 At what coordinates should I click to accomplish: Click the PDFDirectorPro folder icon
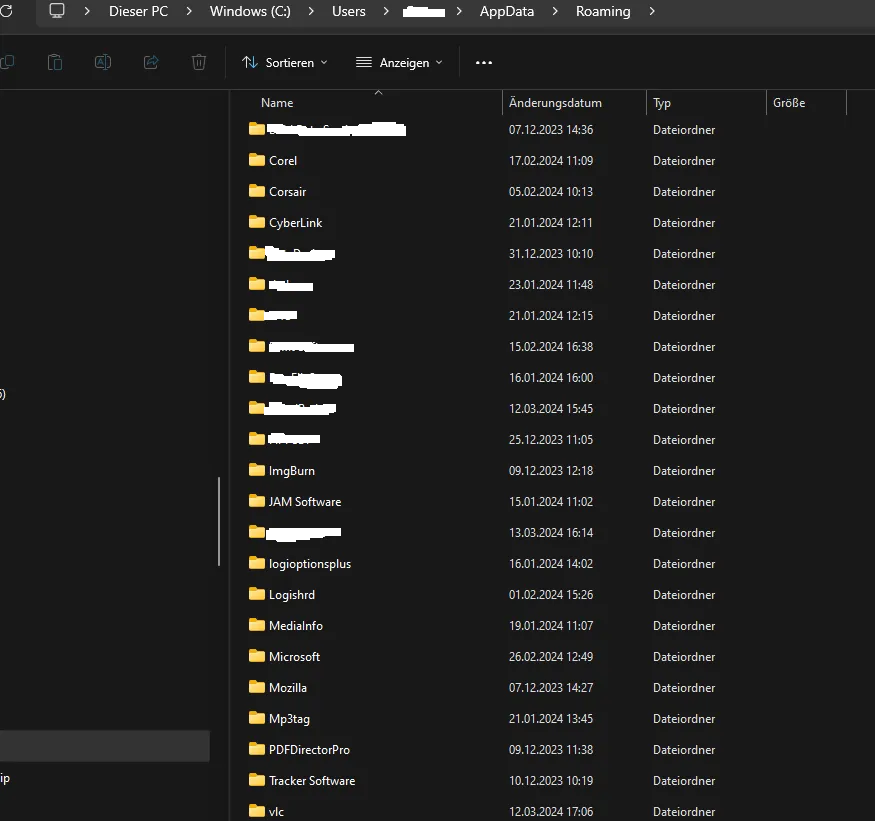tap(257, 749)
